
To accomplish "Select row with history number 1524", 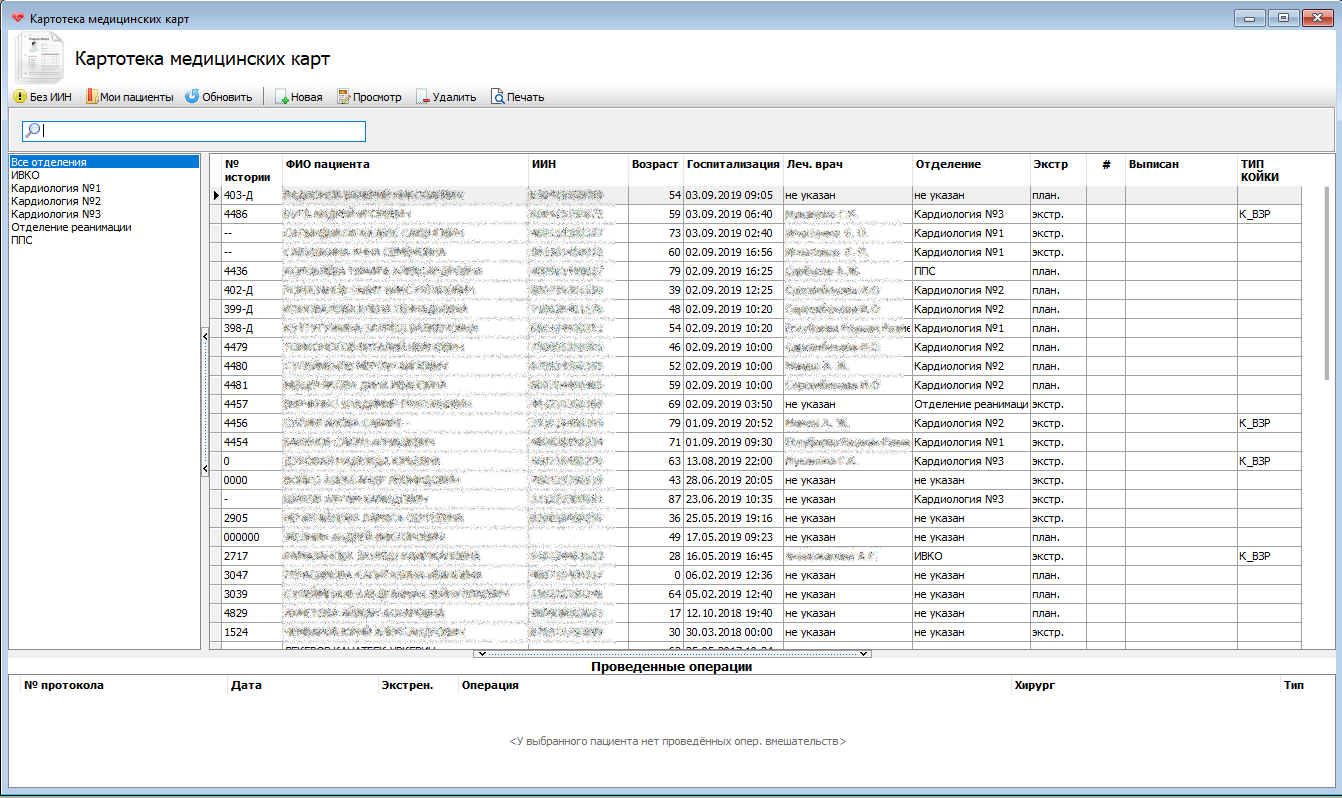I will click(755, 632).
